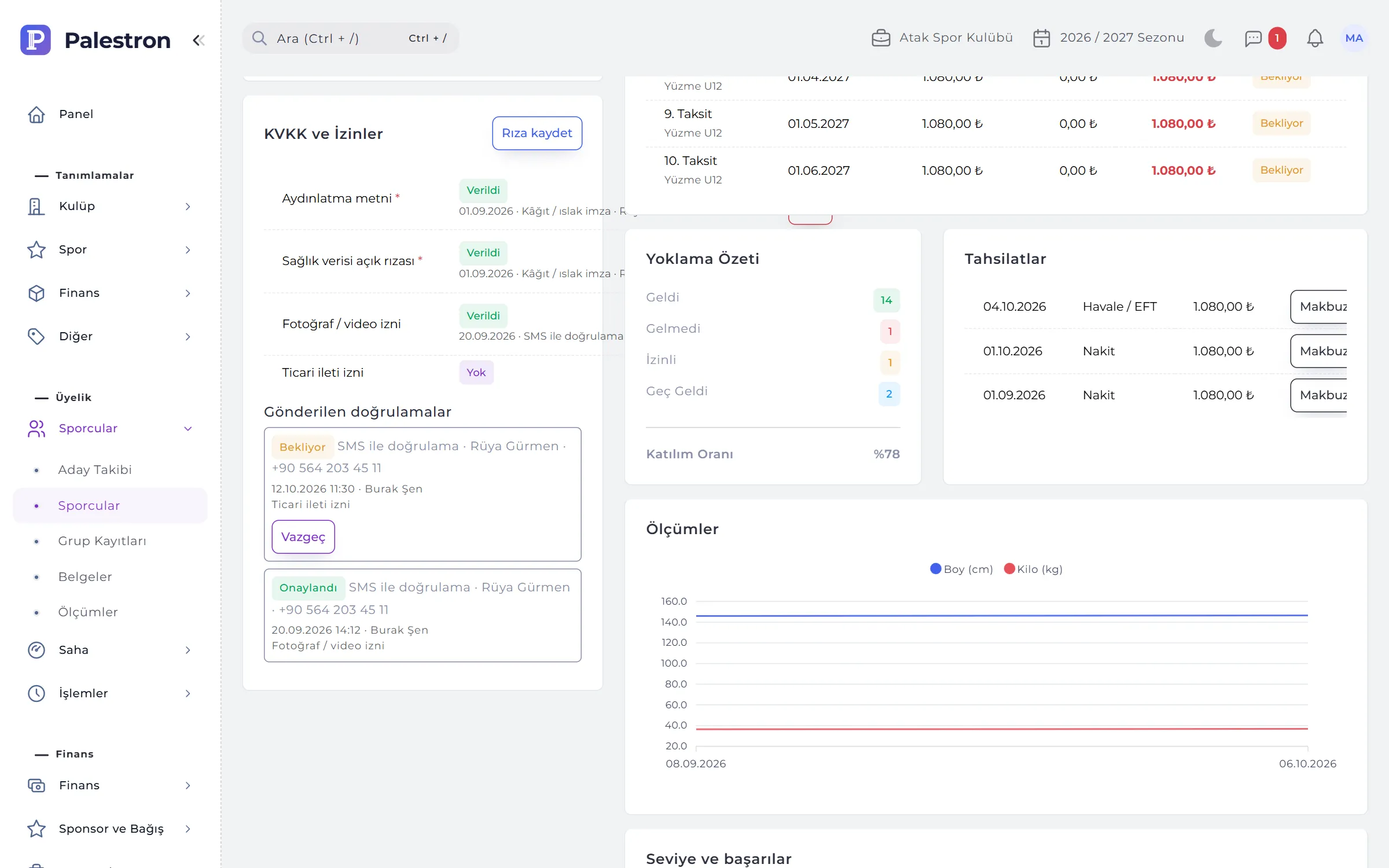This screenshot has height=868, width=1389.
Task: Expand the Kulüp sidebar menu
Action: tap(110, 206)
